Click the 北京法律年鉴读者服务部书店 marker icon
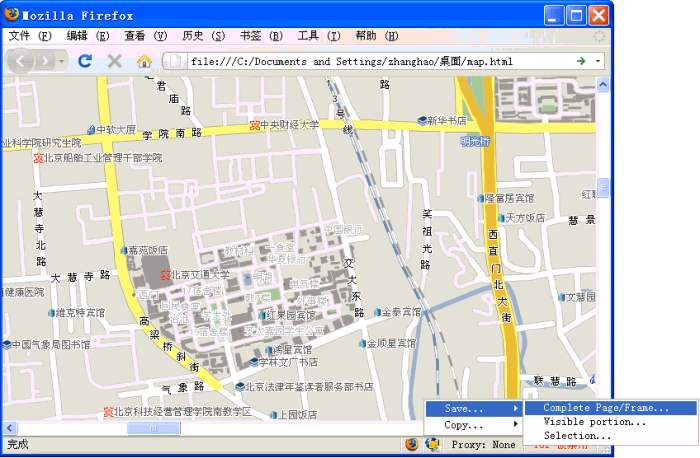The height and width of the screenshot is (458, 700). pyautogui.click(x=240, y=387)
